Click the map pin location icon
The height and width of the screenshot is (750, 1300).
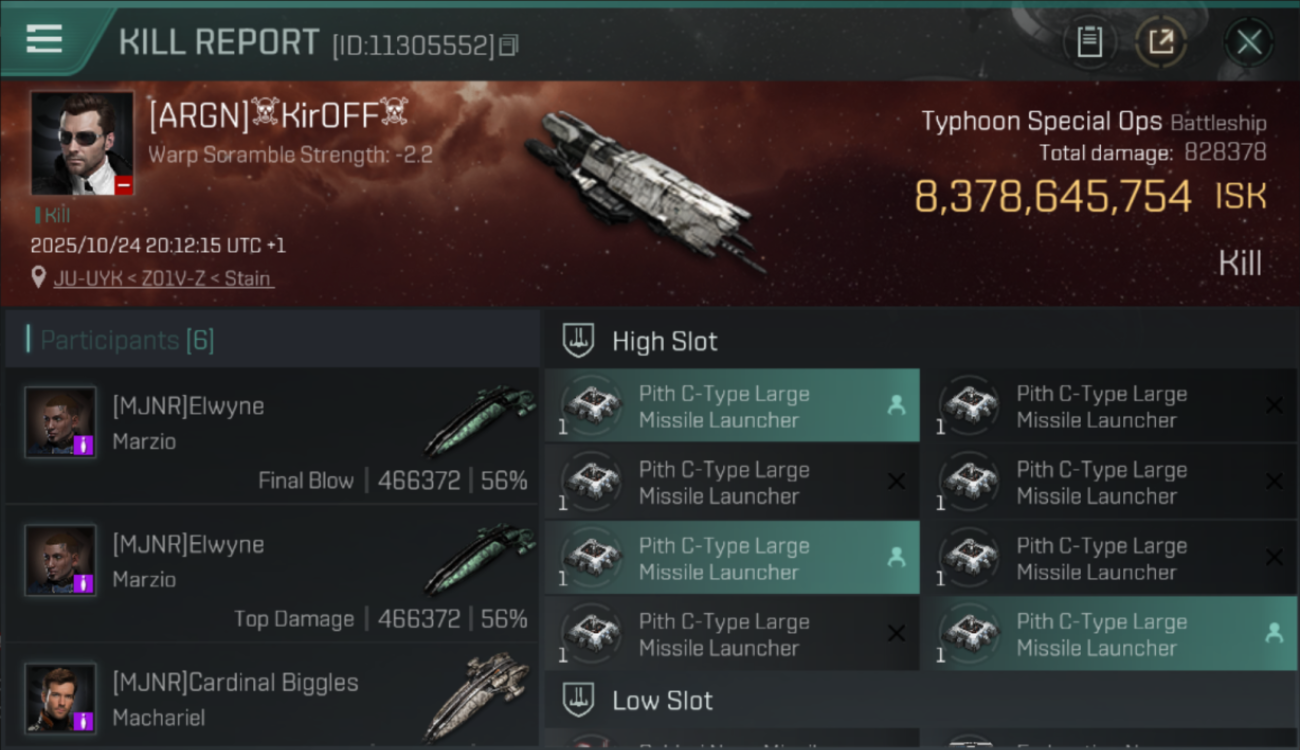click(38, 278)
